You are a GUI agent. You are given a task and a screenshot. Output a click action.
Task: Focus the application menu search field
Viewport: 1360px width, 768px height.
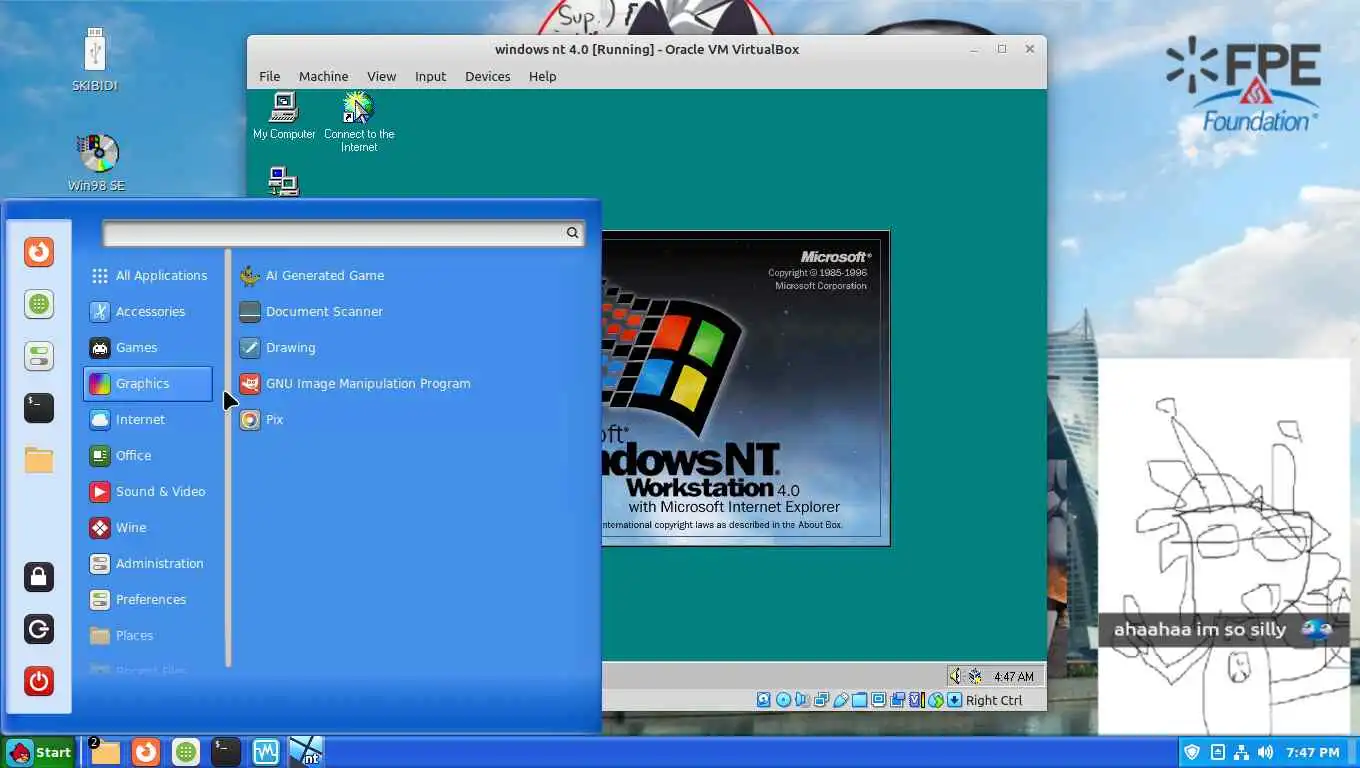343,233
